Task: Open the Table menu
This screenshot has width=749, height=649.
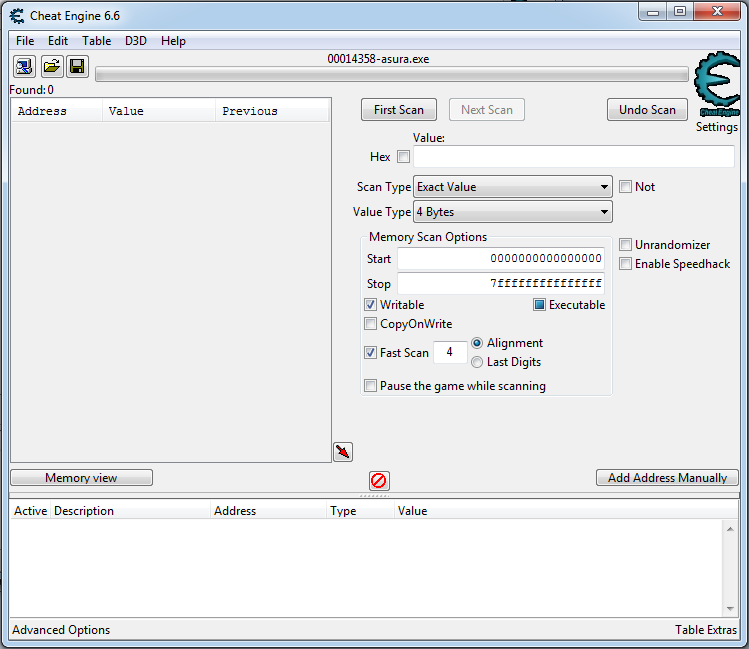Action: coord(96,41)
